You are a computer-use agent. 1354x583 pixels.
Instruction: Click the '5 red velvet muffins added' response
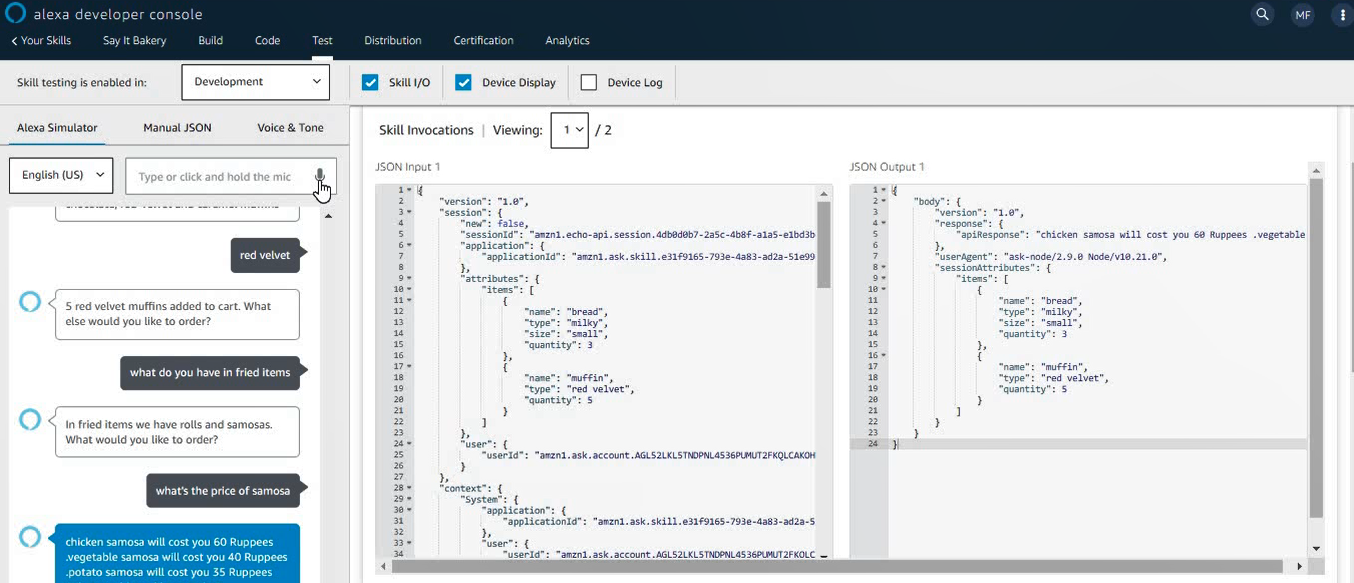177,314
